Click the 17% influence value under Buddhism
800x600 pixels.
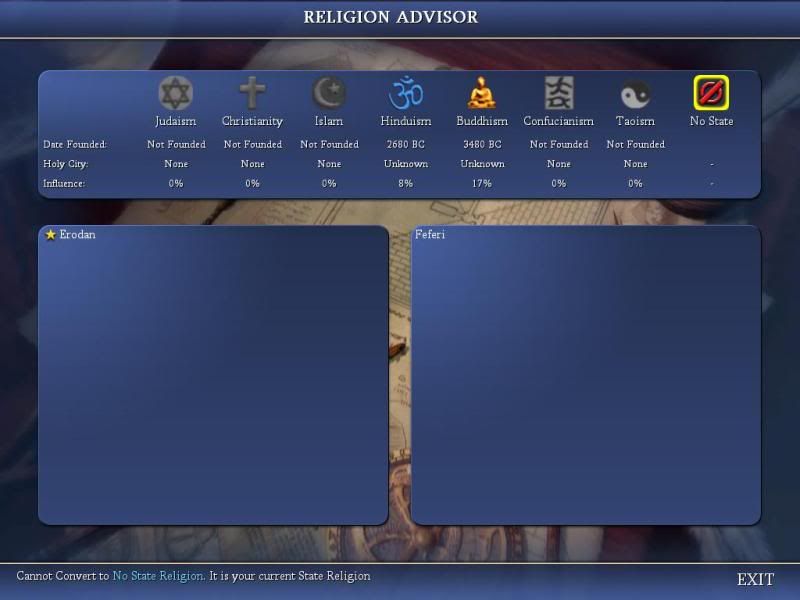pyautogui.click(x=482, y=184)
